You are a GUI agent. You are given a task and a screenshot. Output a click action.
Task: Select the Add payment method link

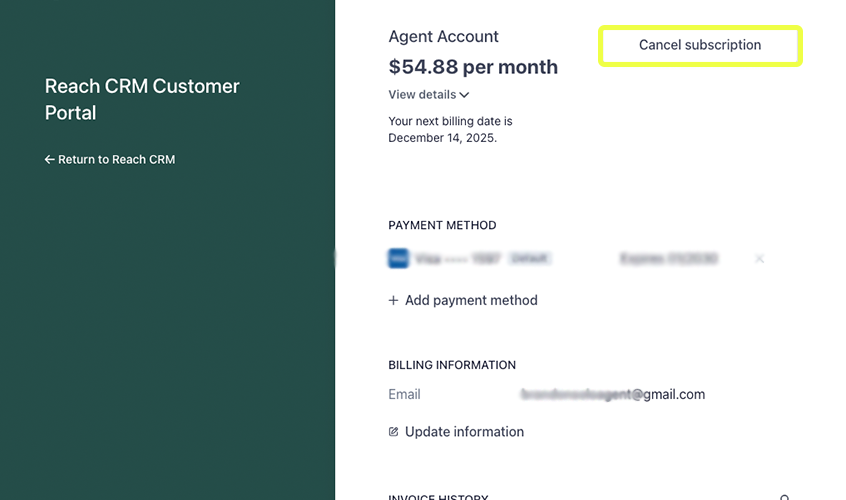(471, 301)
